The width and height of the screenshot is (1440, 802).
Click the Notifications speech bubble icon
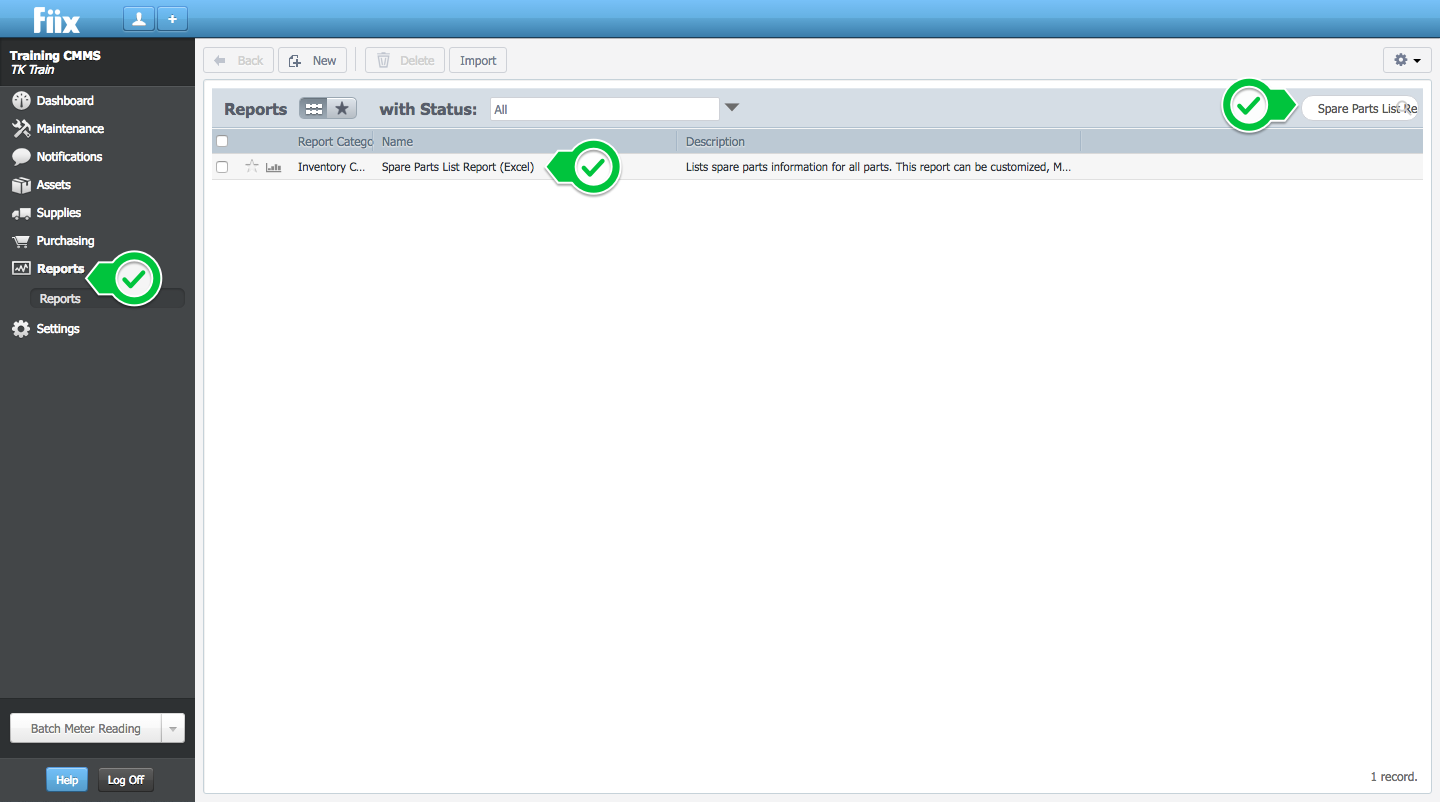point(21,156)
